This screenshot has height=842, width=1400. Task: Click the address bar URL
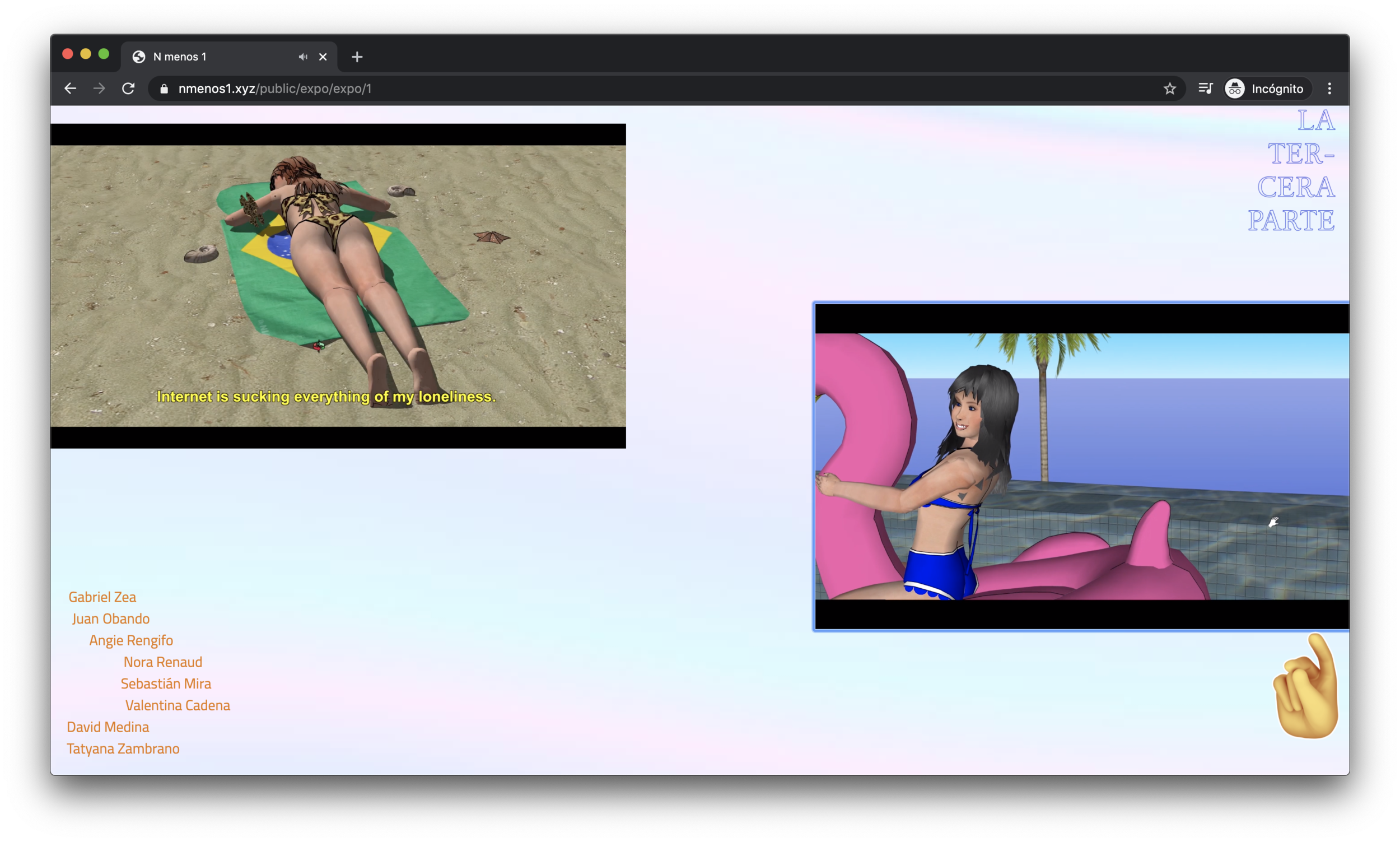pos(275,89)
